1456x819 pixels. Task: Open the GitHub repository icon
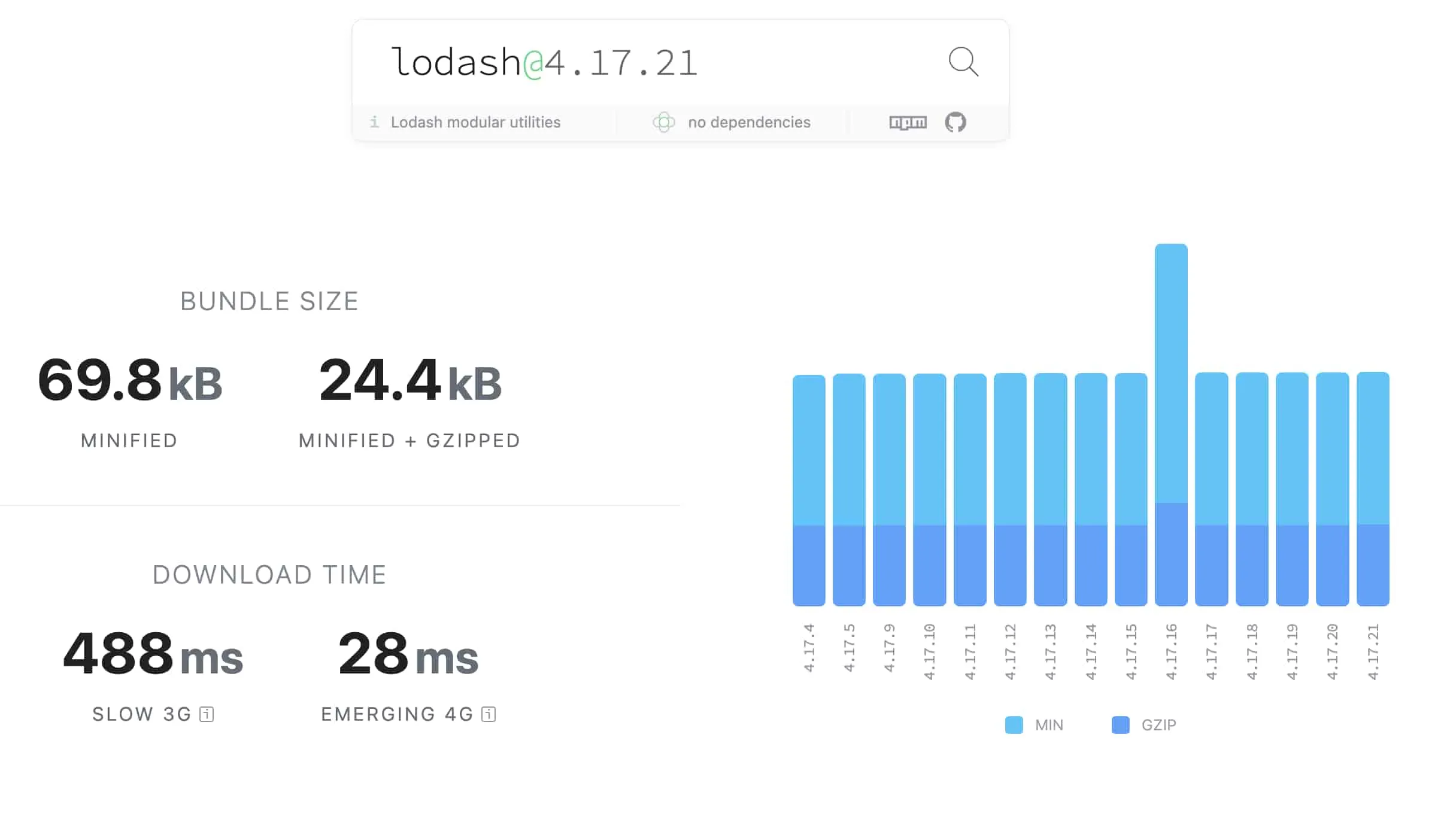pos(956,122)
